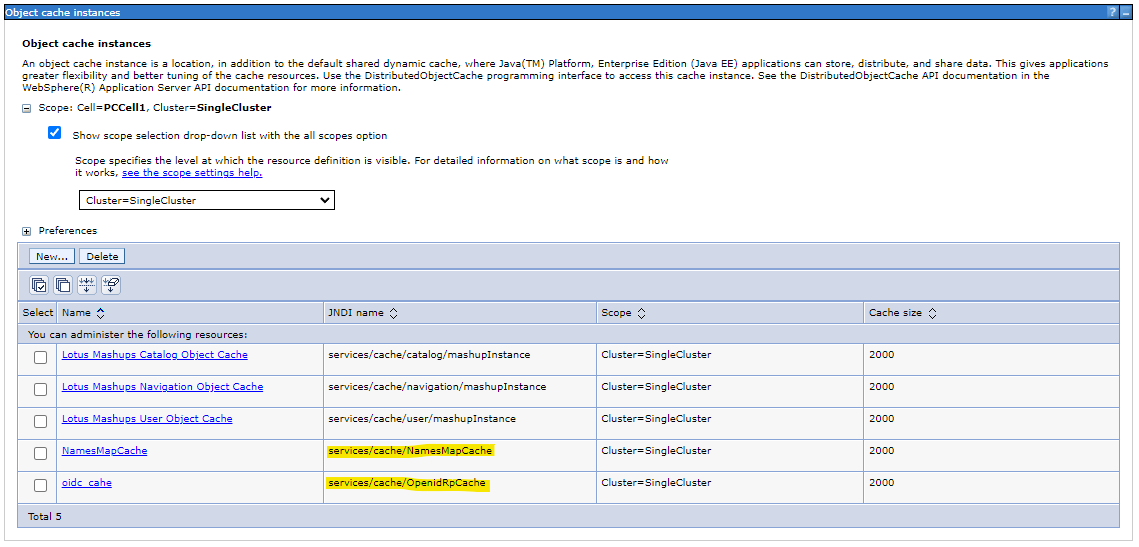The width and height of the screenshot is (1139, 547).
Task: Open Lotus Mashups Catalog Object Cache link
Action: (155, 354)
